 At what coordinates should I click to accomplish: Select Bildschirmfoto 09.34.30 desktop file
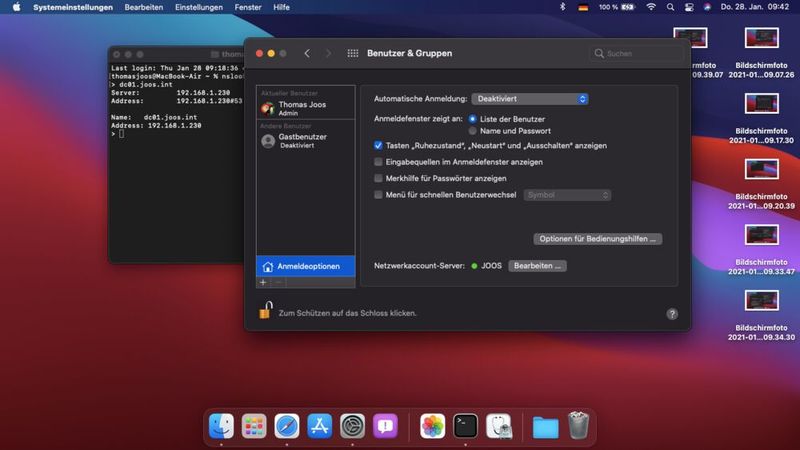[761, 315]
